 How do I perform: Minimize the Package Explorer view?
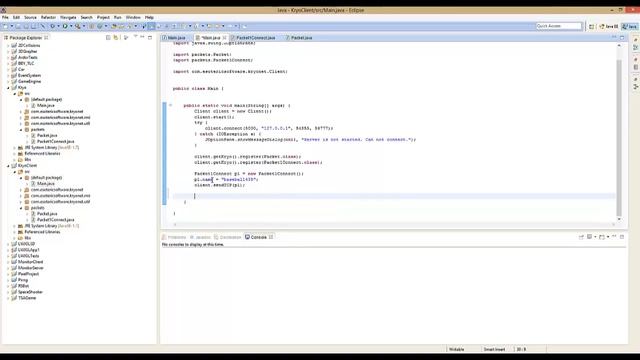point(142,37)
